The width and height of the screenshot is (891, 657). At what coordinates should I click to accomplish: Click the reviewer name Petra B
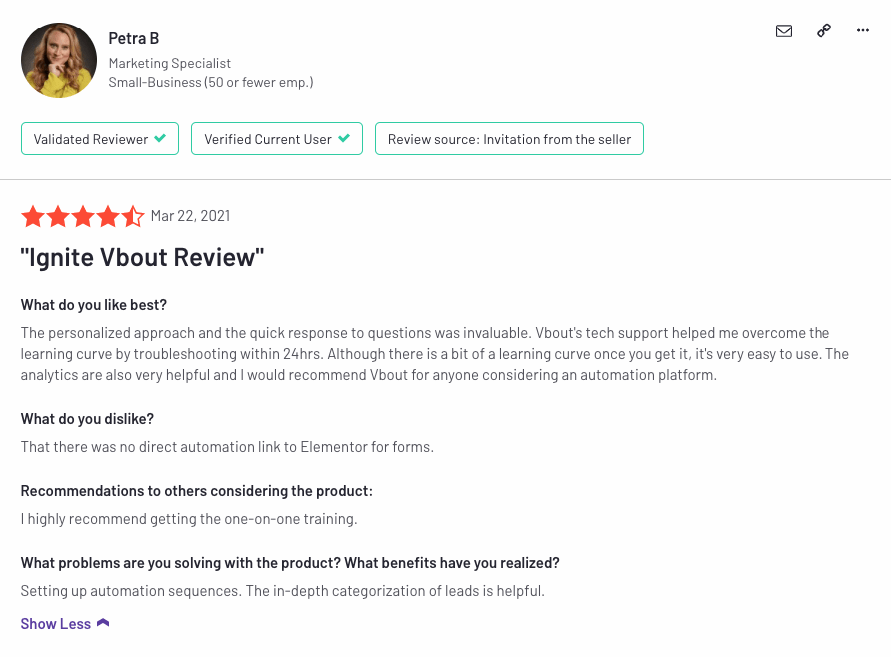coord(134,38)
